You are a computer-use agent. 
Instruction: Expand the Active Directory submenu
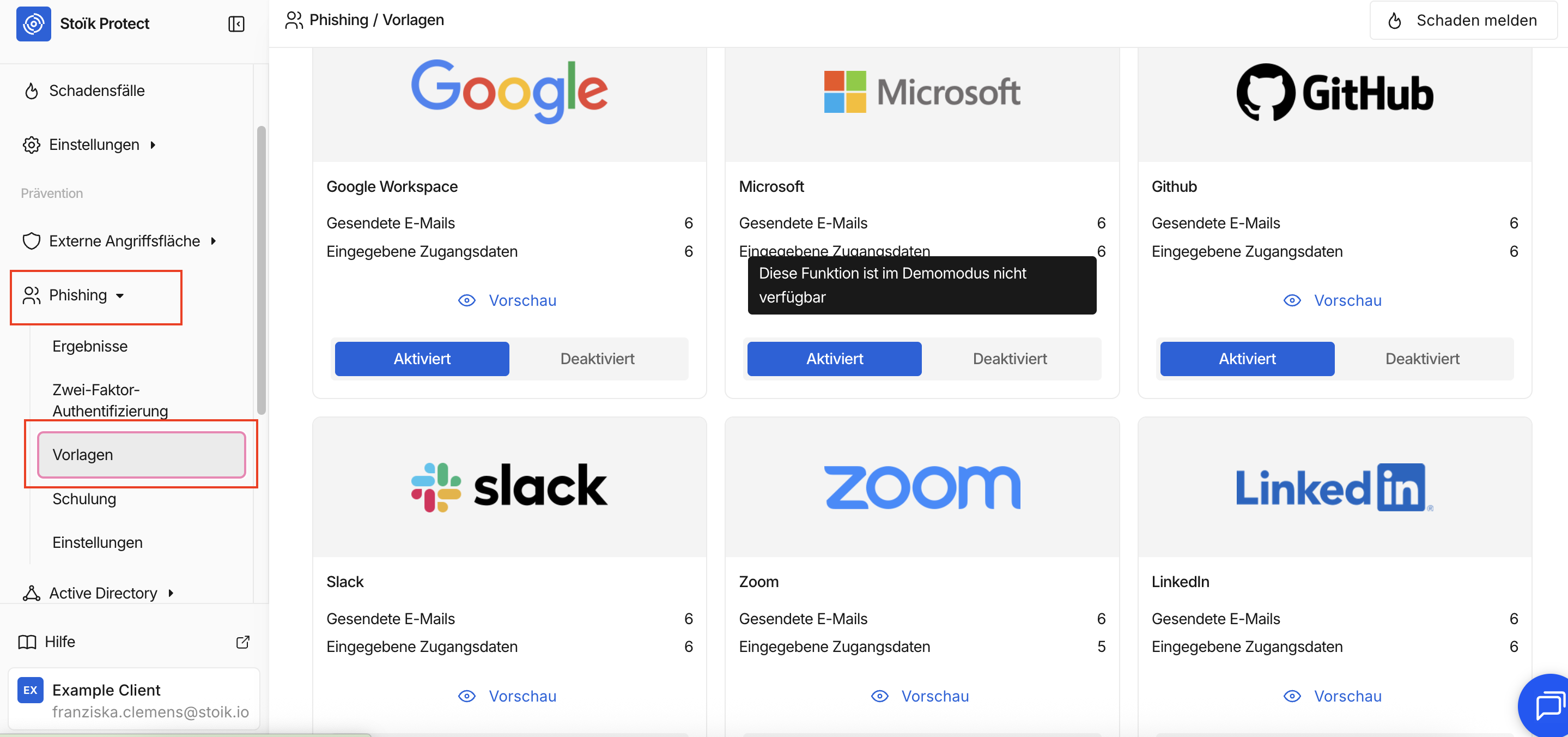tap(171, 593)
